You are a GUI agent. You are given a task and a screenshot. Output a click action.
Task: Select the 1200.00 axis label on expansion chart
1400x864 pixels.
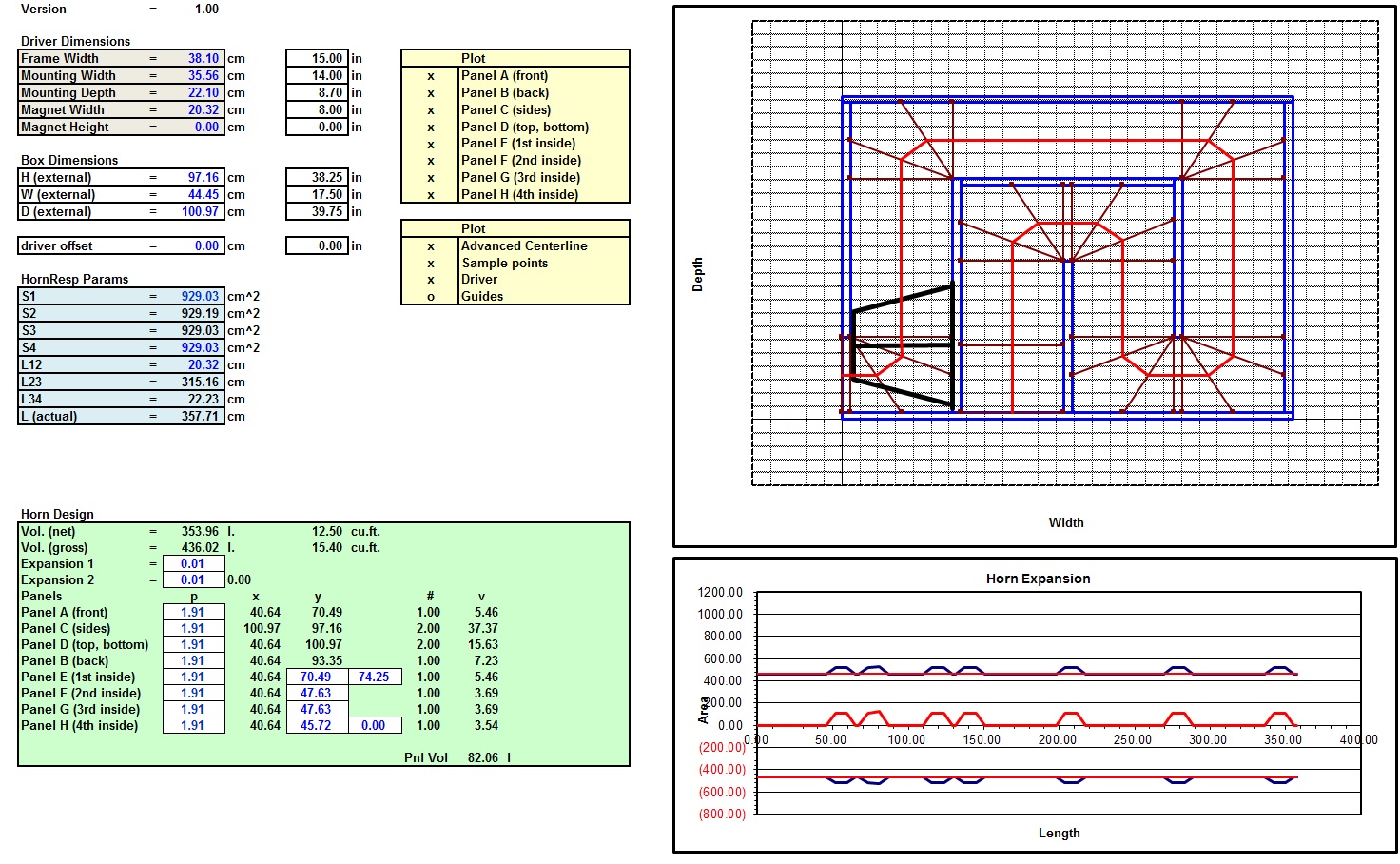(x=720, y=592)
